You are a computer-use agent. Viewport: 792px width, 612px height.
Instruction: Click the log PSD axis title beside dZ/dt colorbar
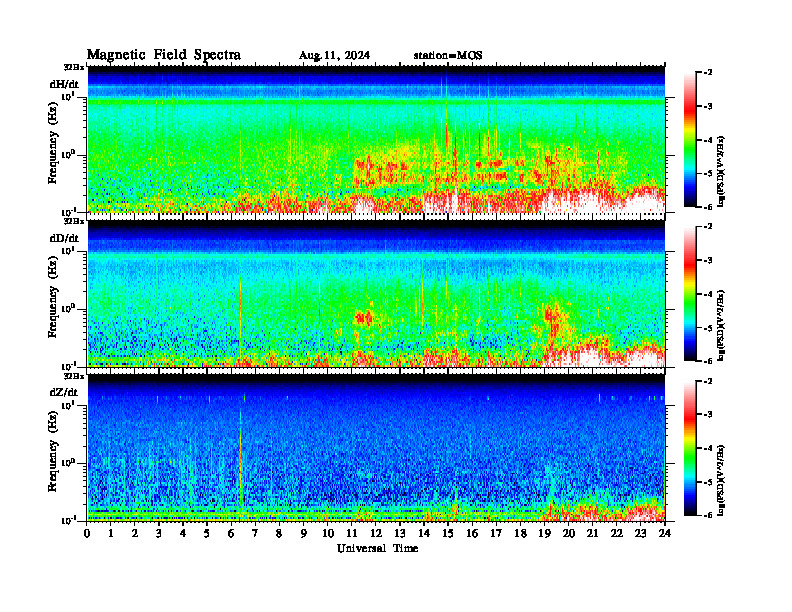[721, 480]
